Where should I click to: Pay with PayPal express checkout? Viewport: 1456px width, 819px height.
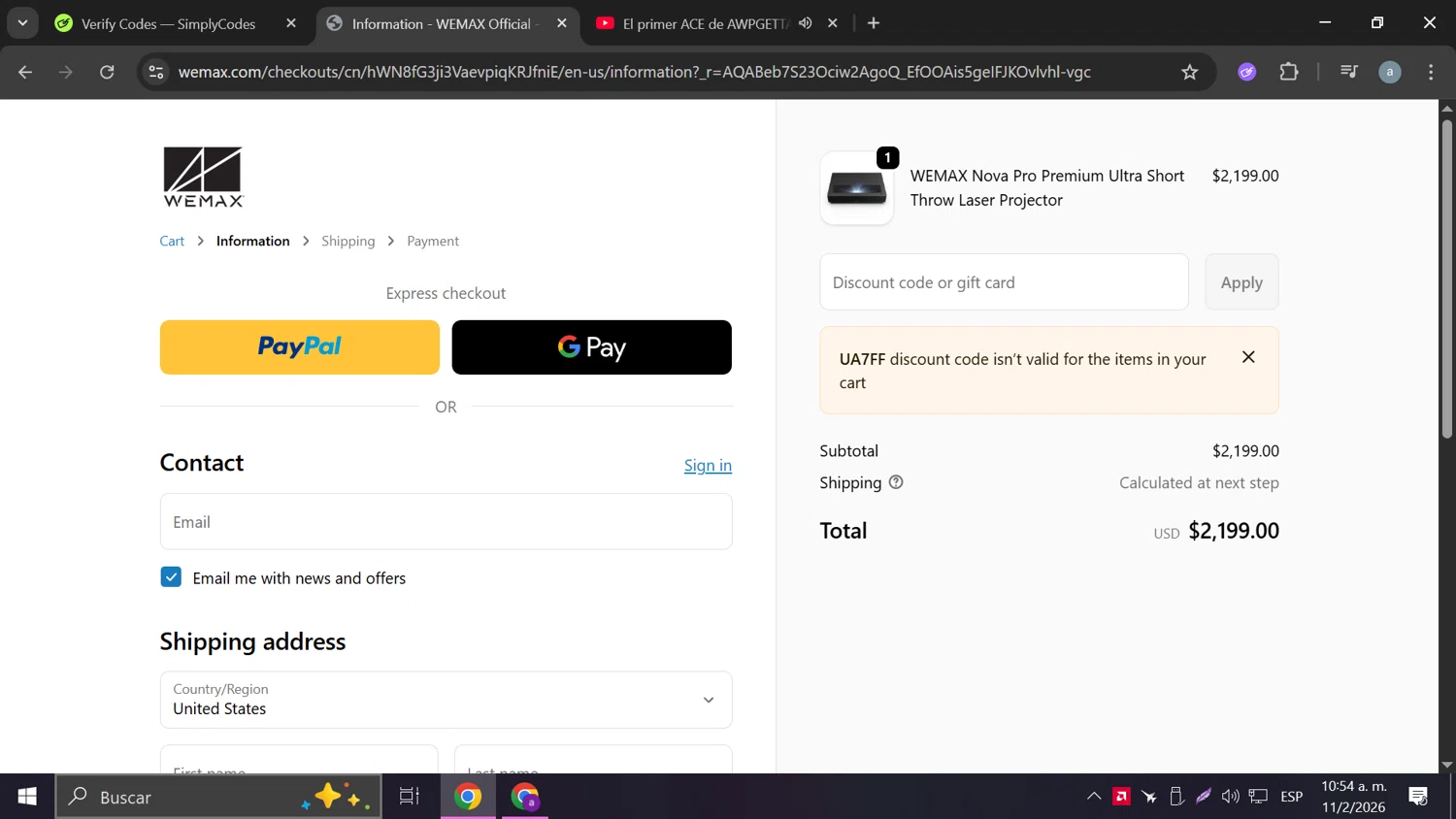(299, 347)
